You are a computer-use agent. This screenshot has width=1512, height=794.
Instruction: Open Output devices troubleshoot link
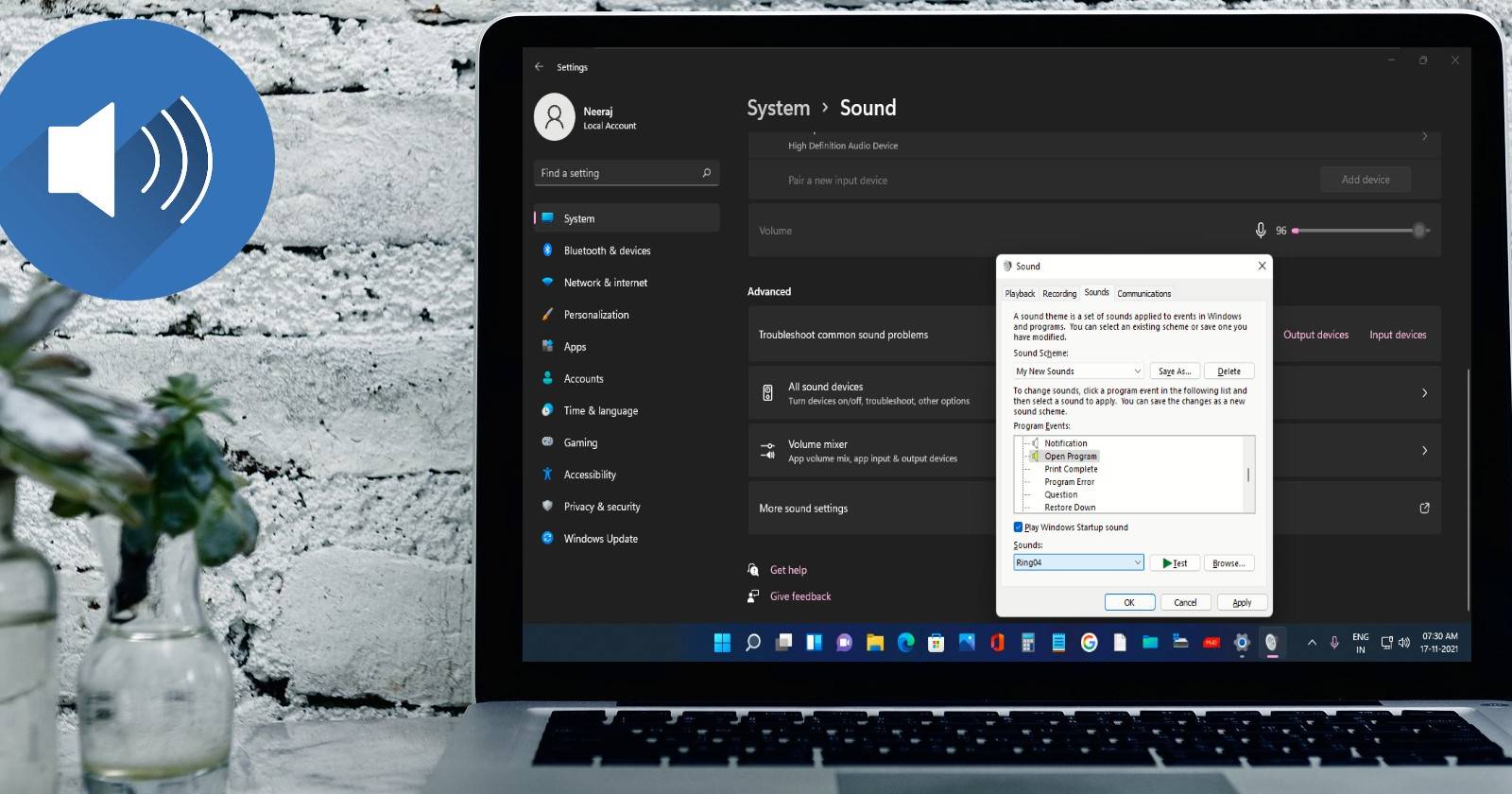pyautogui.click(x=1315, y=335)
